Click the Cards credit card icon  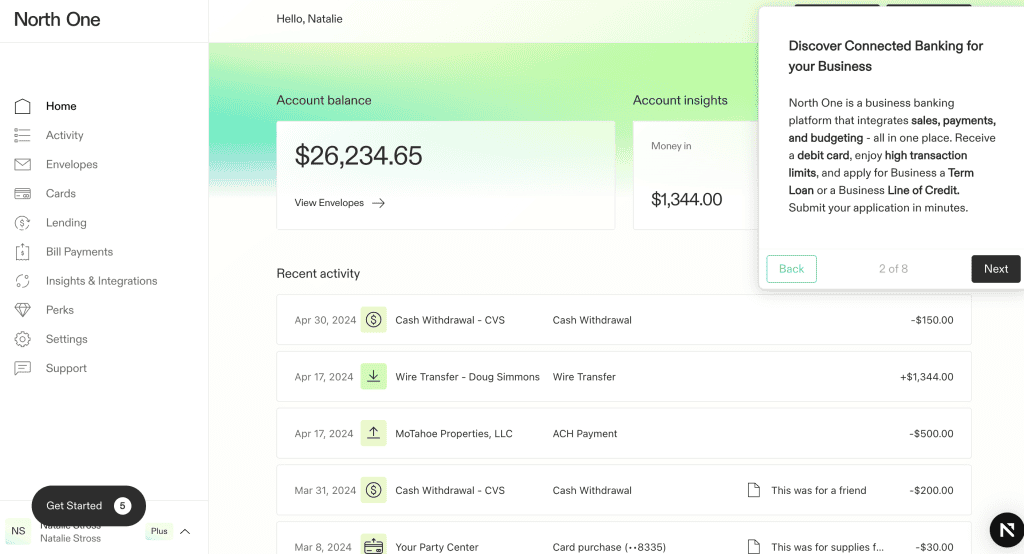tap(22, 193)
